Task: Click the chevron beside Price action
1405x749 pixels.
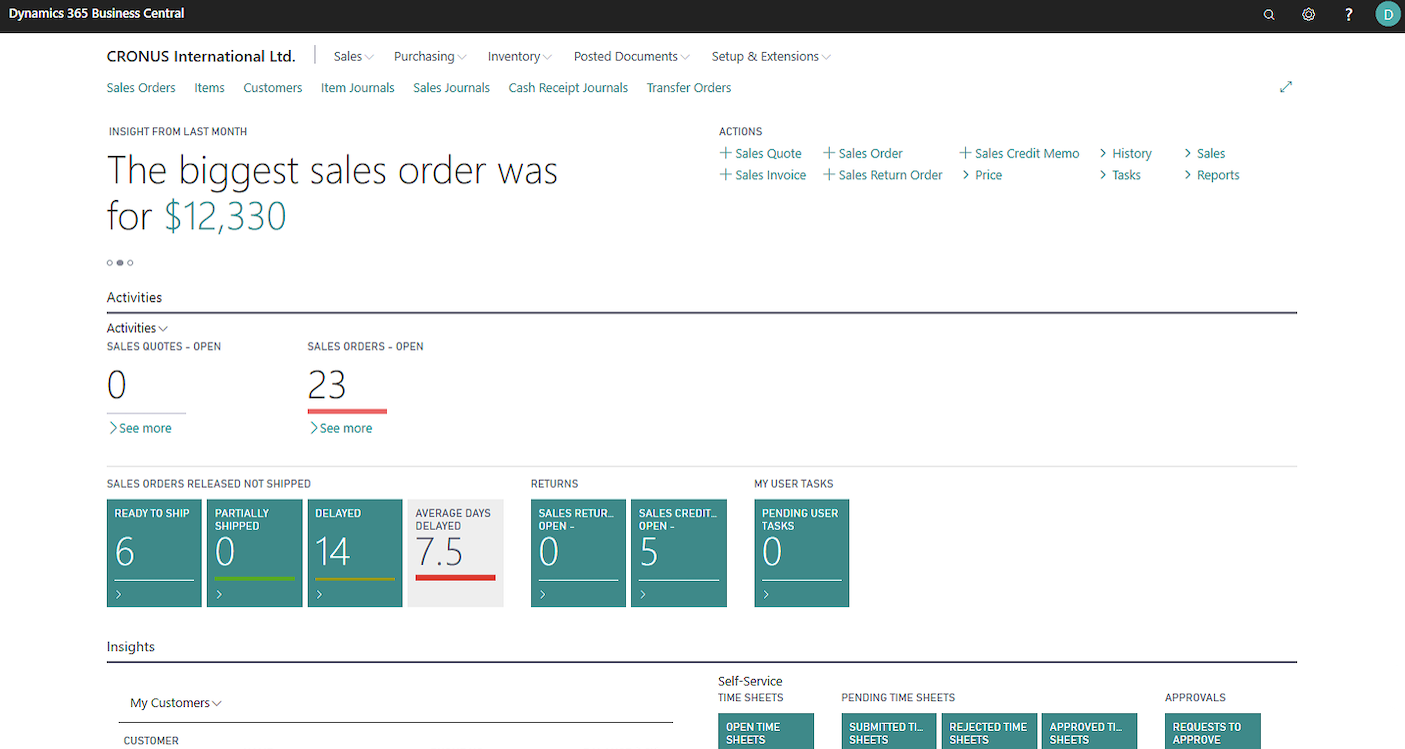Action: tap(965, 175)
